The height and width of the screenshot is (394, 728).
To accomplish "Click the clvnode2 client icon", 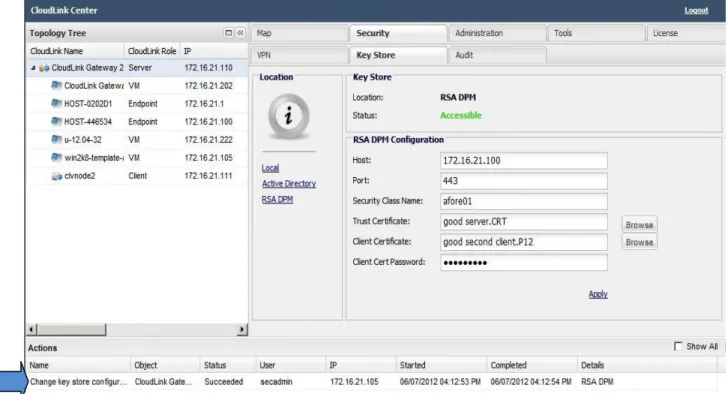I will click(57, 176).
